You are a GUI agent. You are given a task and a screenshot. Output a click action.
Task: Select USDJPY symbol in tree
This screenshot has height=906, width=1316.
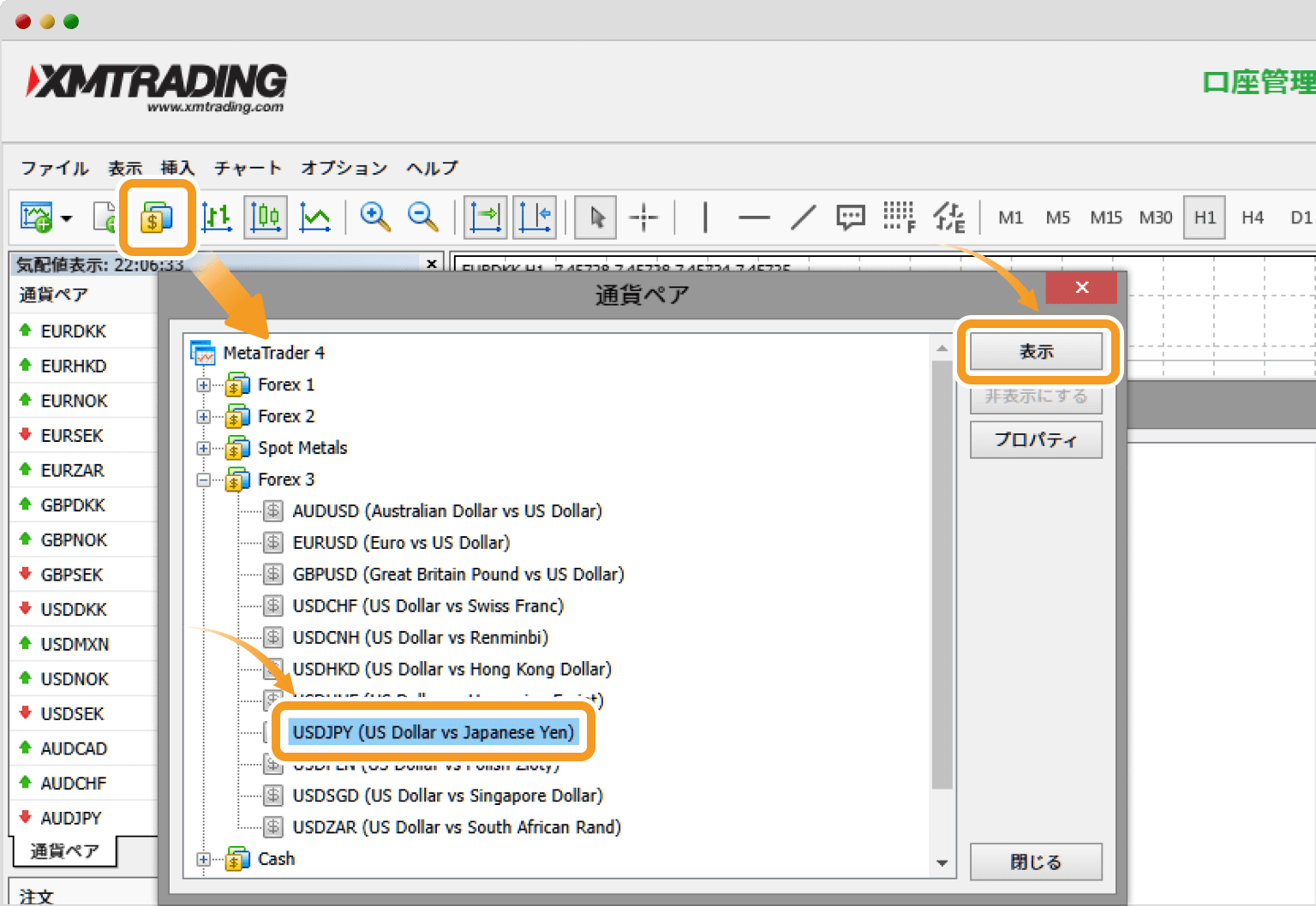pyautogui.click(x=434, y=732)
